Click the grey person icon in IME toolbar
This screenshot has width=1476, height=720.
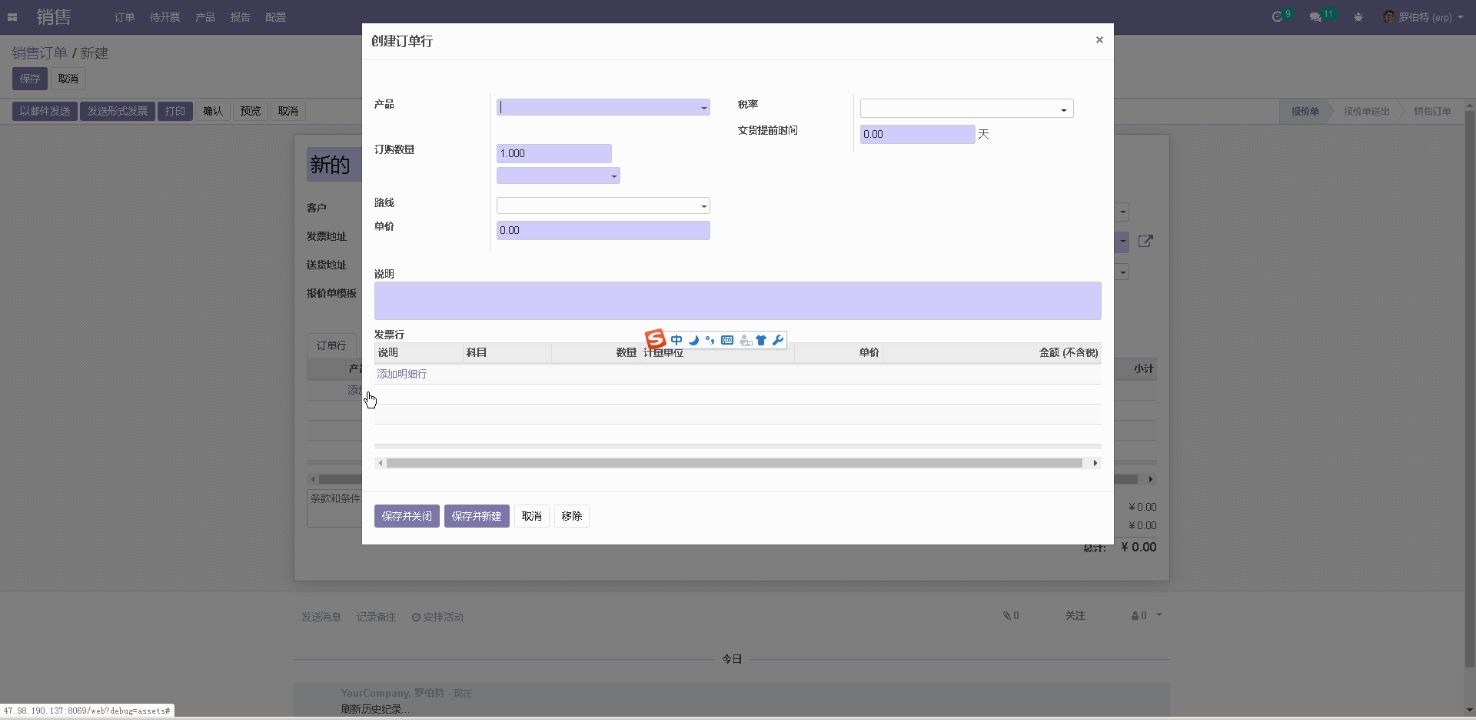coord(745,340)
